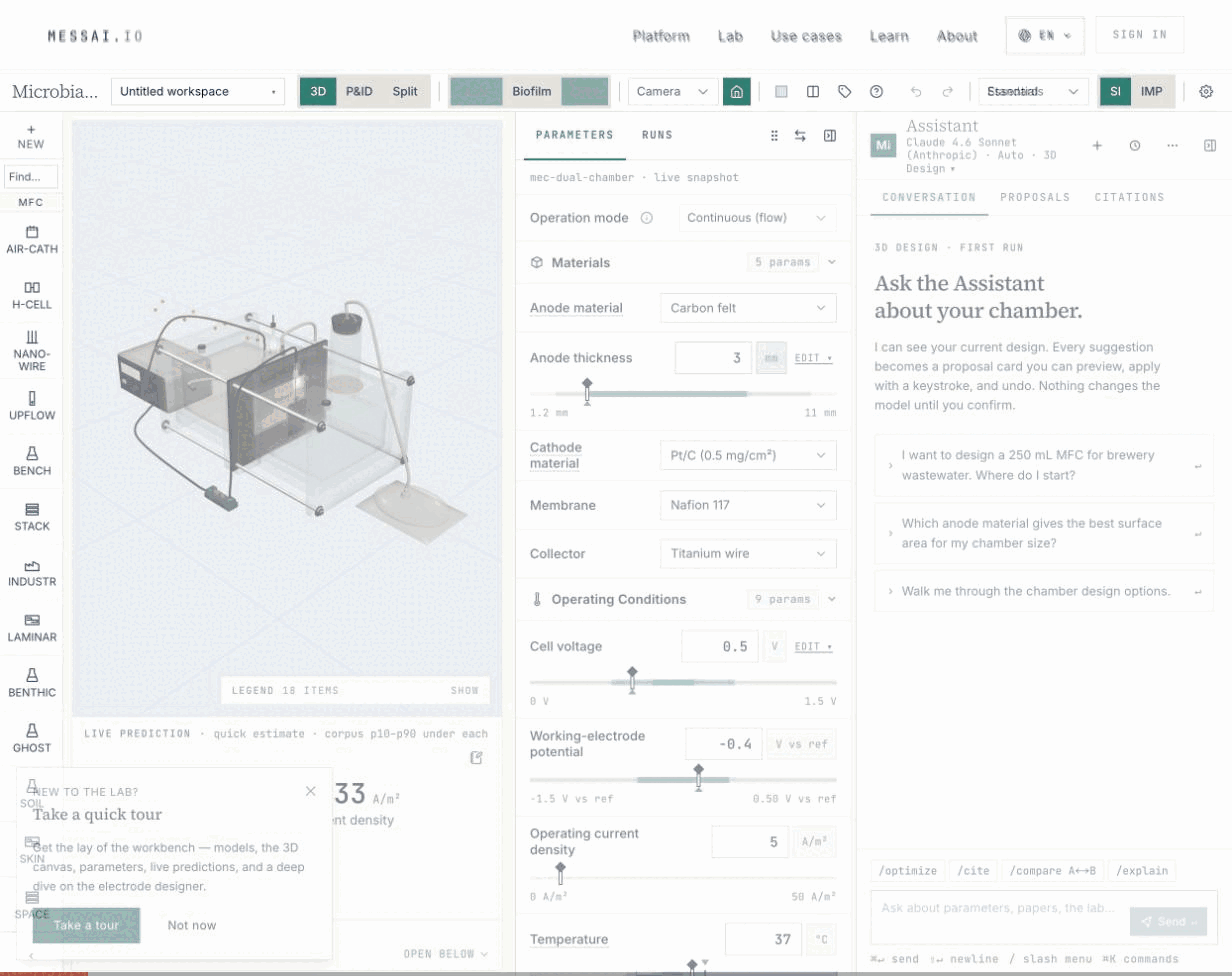Open the help question mark icon
Viewport: 1232px width, 976px height.
(877, 91)
